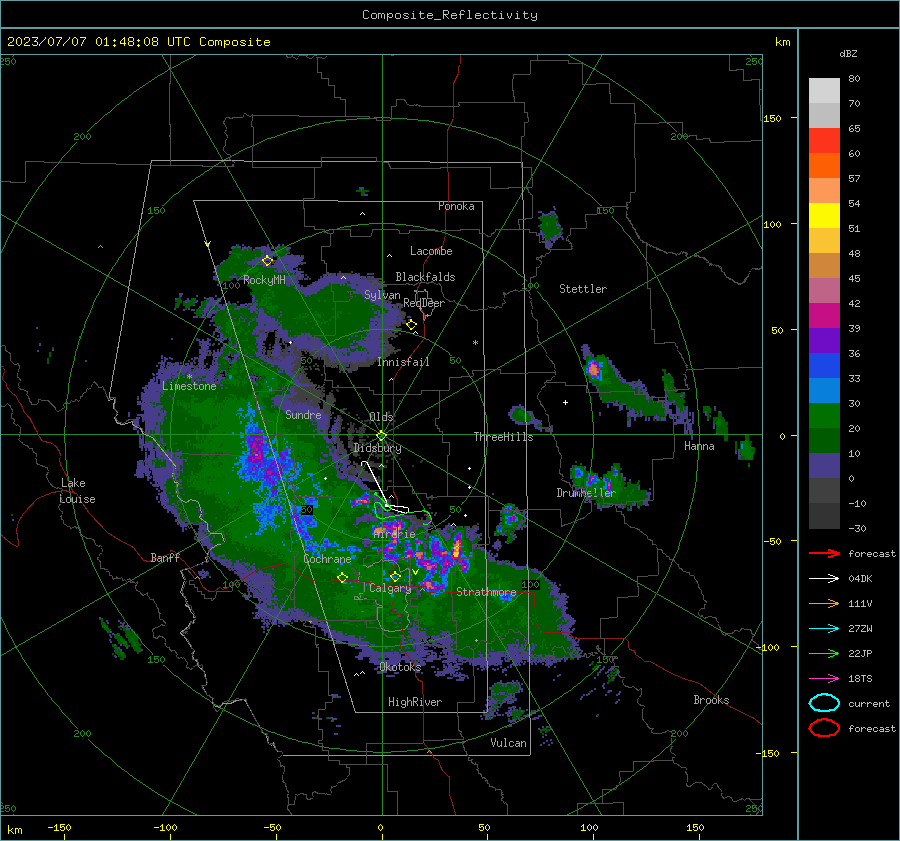
Task: Click the Ponoka city label
Action: [456, 206]
